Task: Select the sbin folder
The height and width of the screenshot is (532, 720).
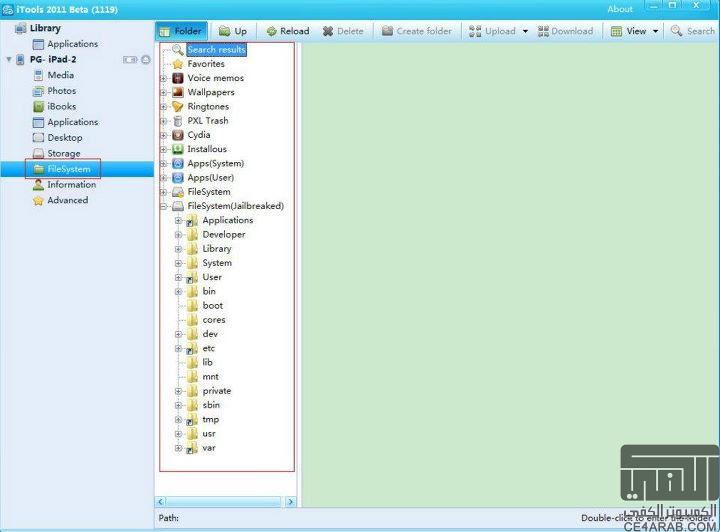Action: click(211, 405)
